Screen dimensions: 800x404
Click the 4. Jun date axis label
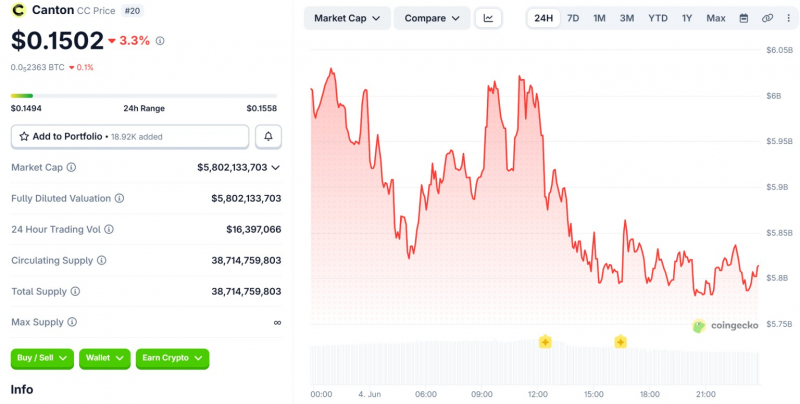click(370, 394)
